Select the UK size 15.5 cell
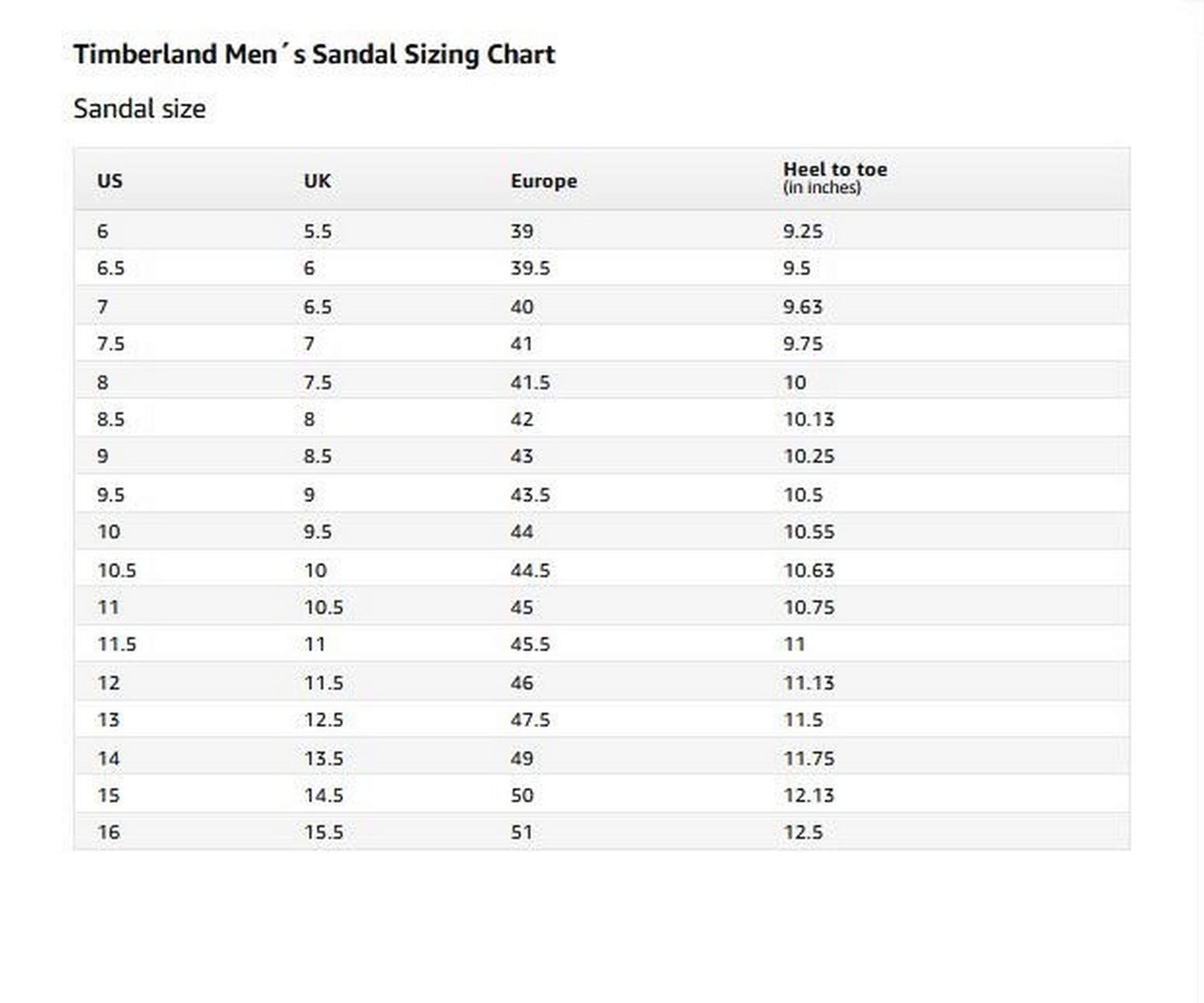 323,832
